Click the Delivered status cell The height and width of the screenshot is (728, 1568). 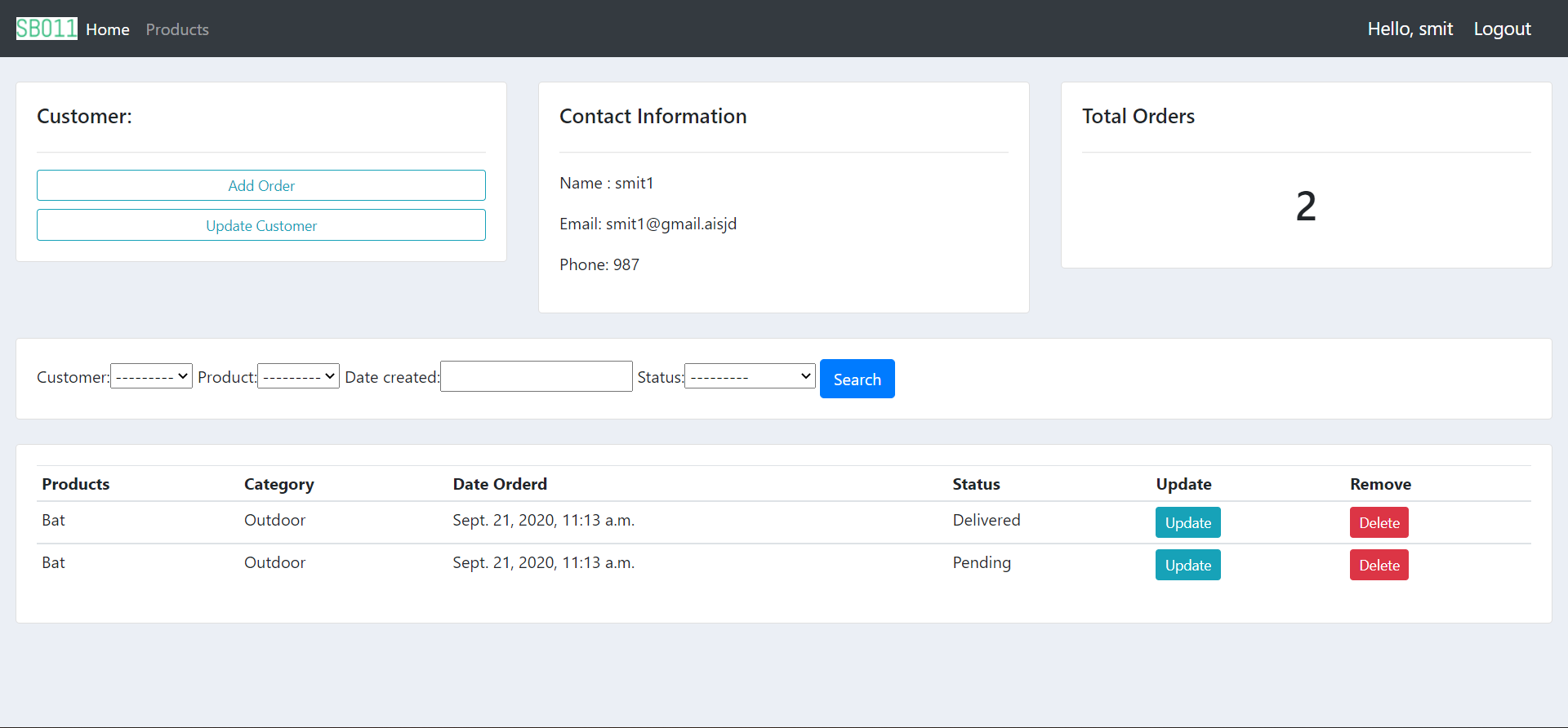[987, 520]
